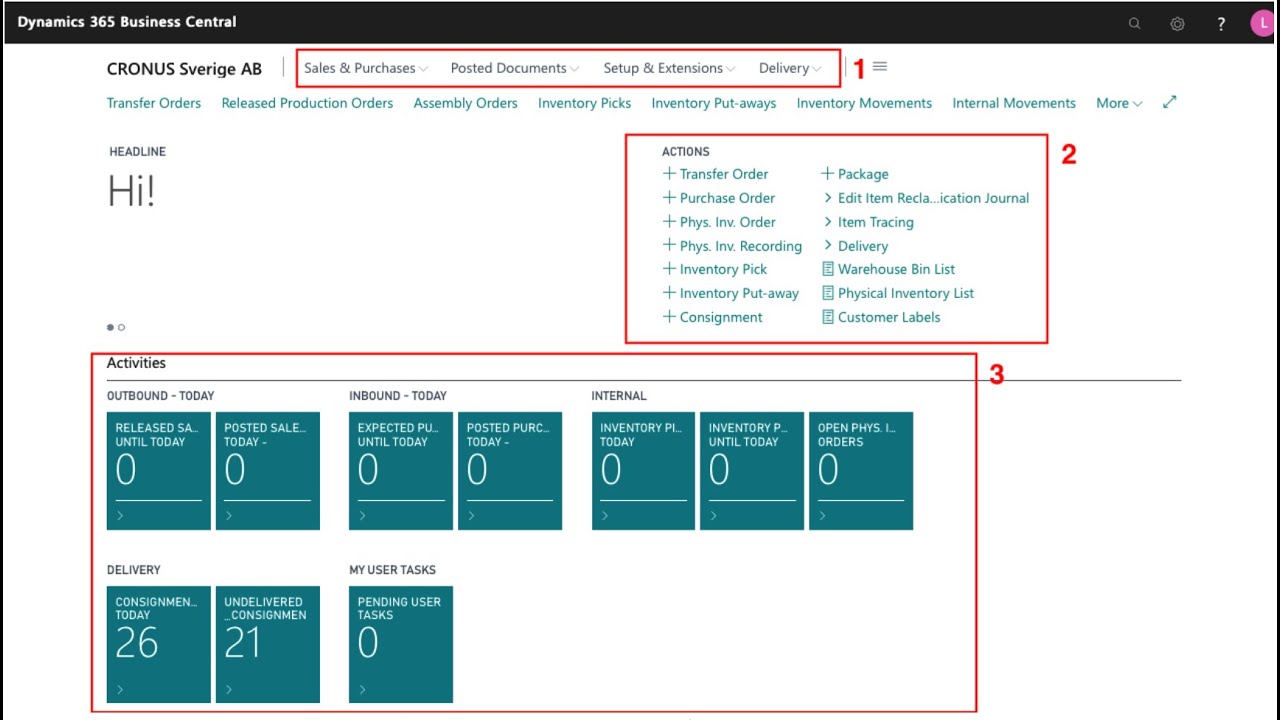
Task: Click plus icon beside Inventory Pick
Action: click(x=670, y=268)
